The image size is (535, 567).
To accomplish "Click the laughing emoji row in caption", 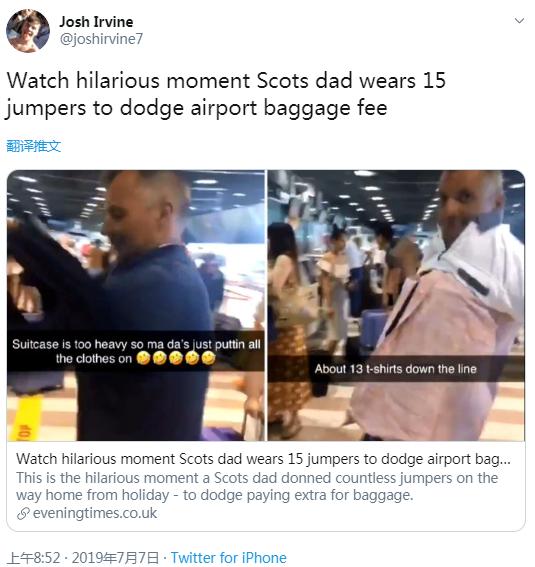I will pyautogui.click(x=176, y=358).
